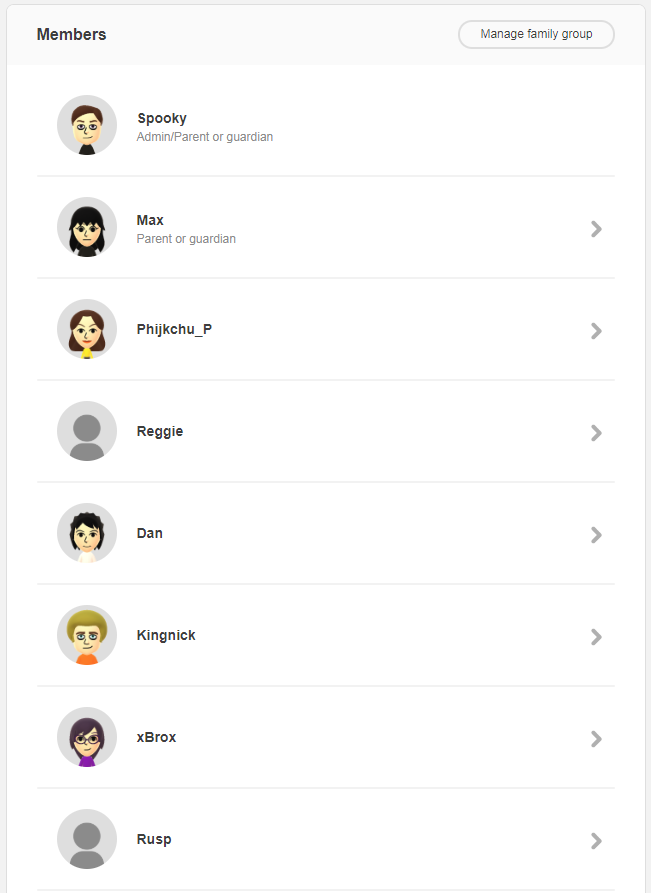This screenshot has width=651, height=893.
Task: Select xBrox's purple-shirt avatar
Action: click(x=87, y=736)
